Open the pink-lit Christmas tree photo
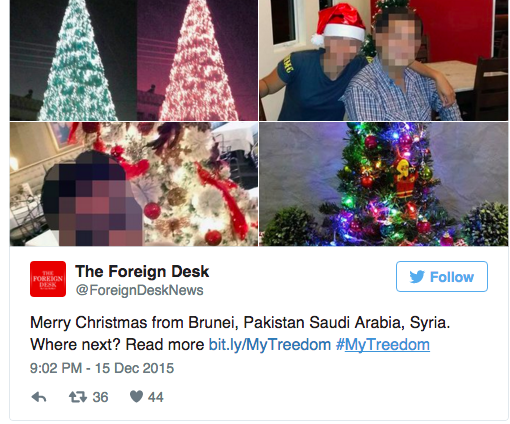Image resolution: width=510 pixels, height=424 pixels. point(197,60)
